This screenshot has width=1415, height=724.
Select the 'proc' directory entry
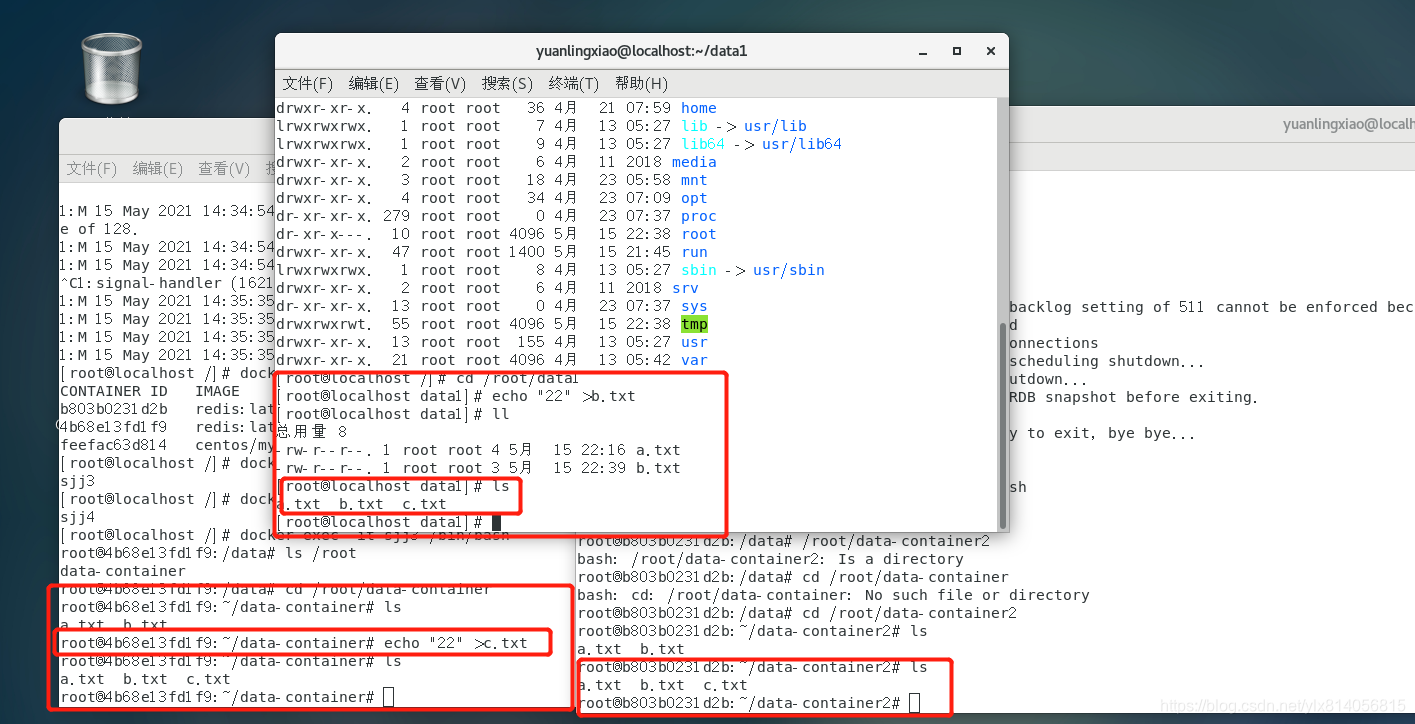click(x=699, y=216)
